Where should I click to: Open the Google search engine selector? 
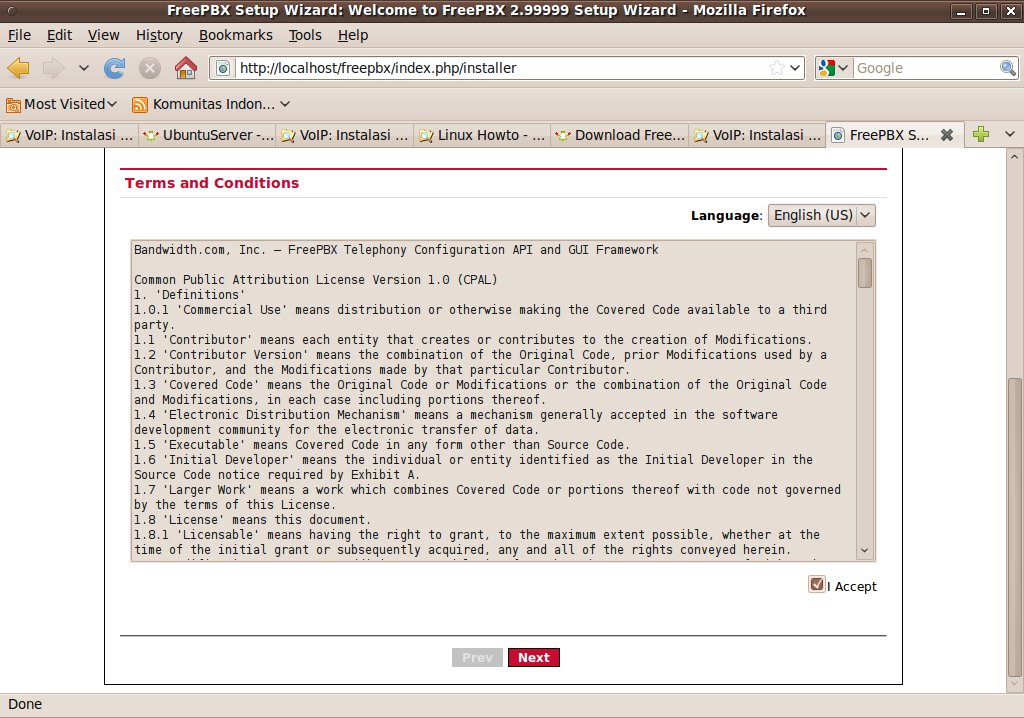coord(833,68)
